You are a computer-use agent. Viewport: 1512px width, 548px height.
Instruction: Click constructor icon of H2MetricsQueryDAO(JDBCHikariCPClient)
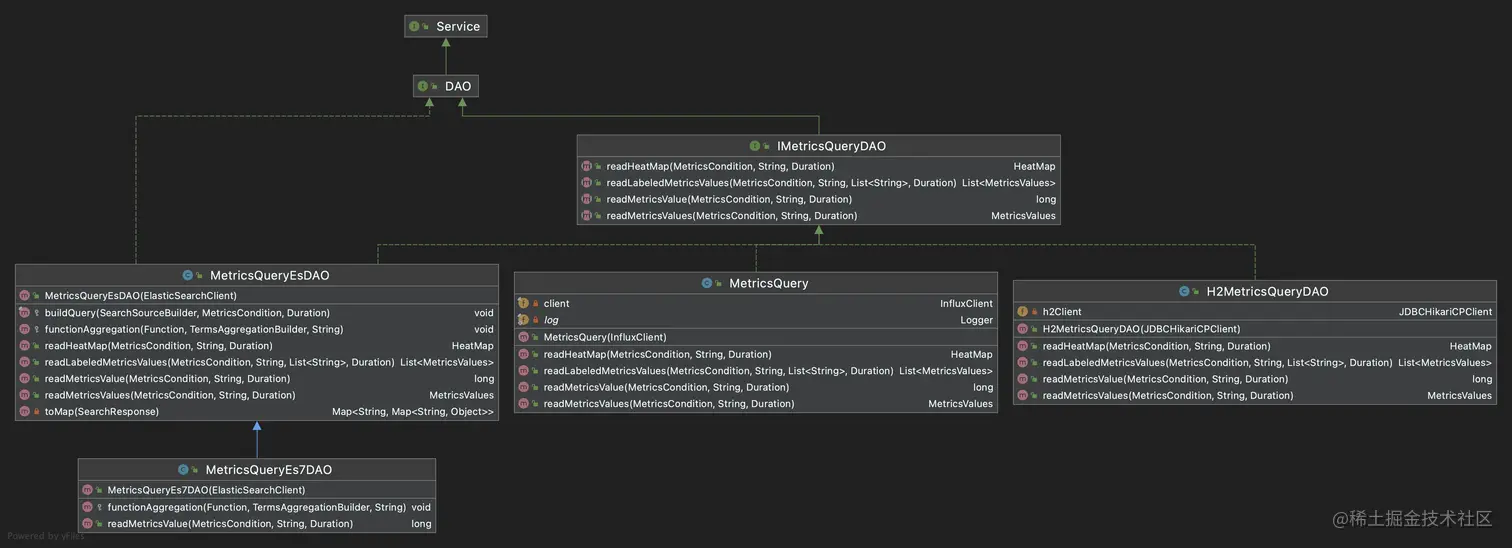coord(1022,328)
